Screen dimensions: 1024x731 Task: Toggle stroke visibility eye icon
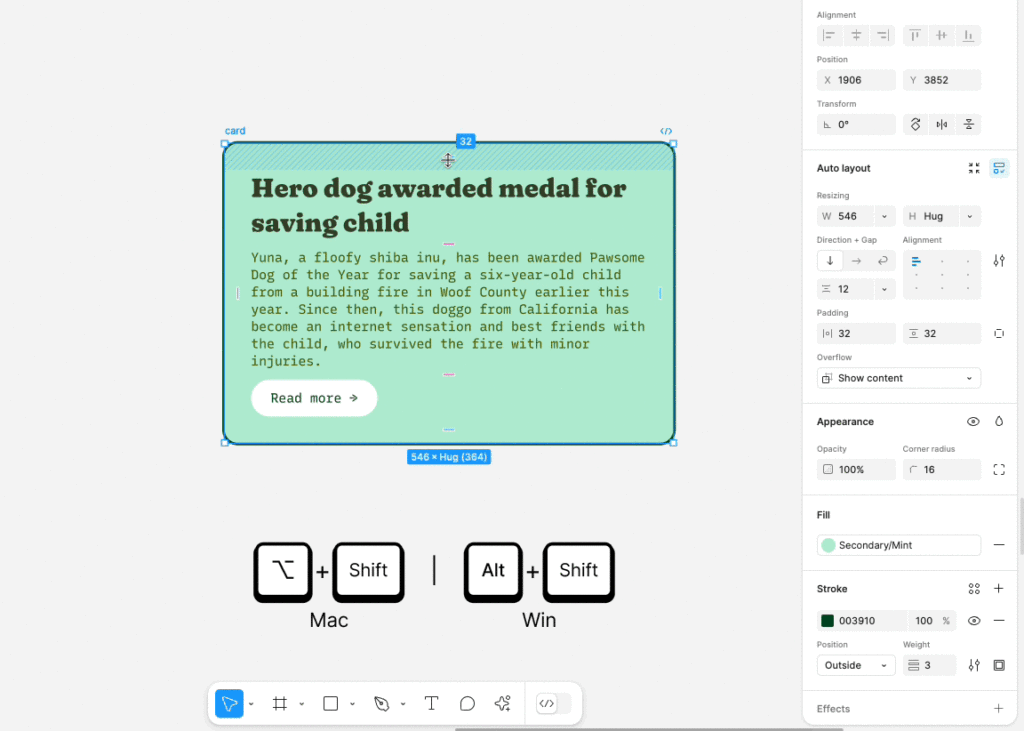(974, 621)
